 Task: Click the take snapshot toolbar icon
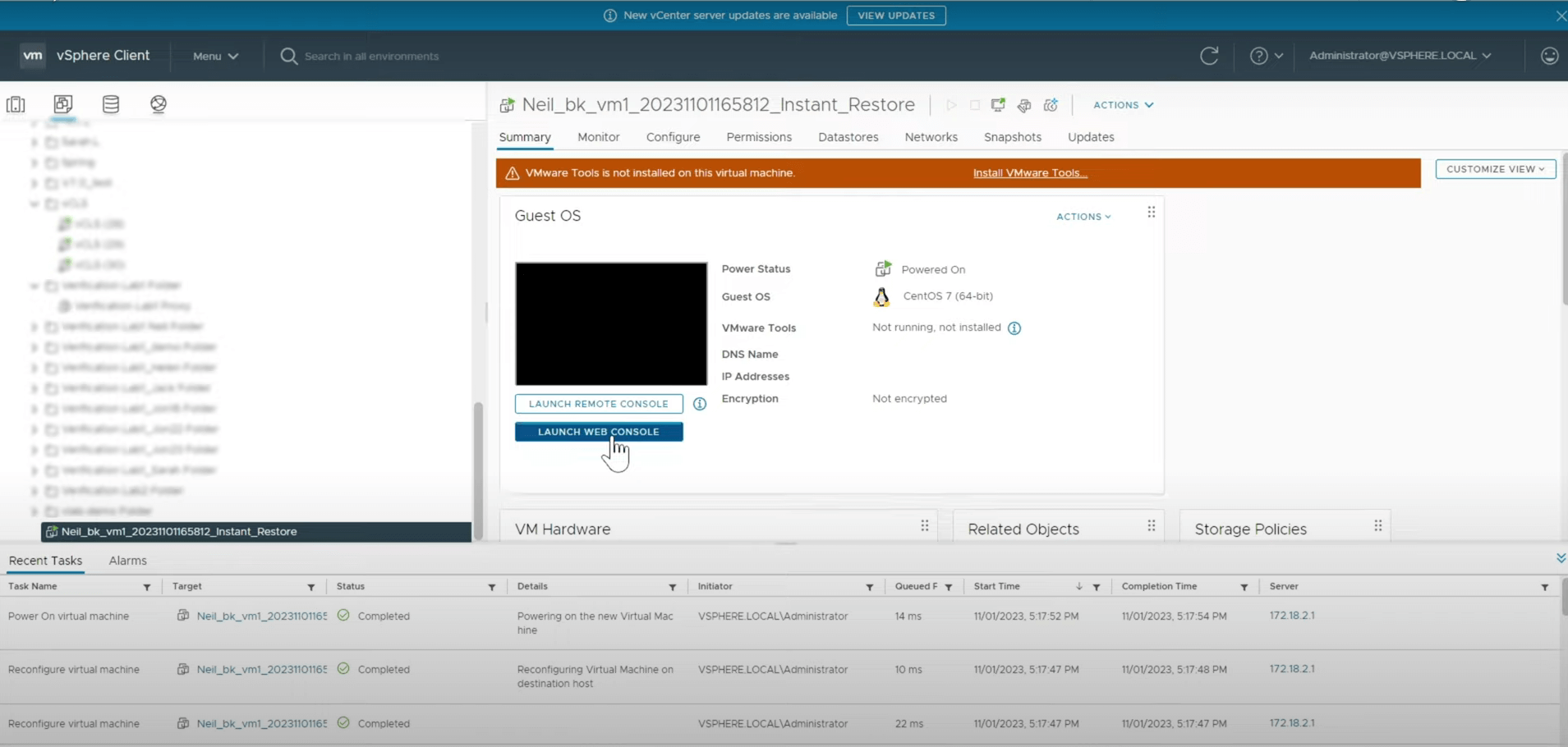point(1051,105)
